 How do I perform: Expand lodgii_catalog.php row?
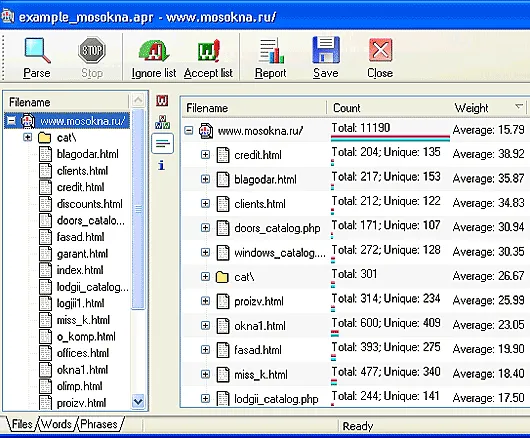tap(205, 398)
